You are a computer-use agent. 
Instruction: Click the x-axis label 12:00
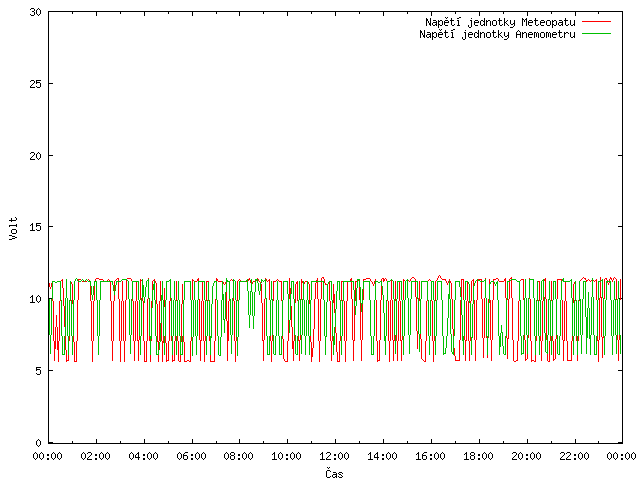pyautogui.click(x=334, y=456)
